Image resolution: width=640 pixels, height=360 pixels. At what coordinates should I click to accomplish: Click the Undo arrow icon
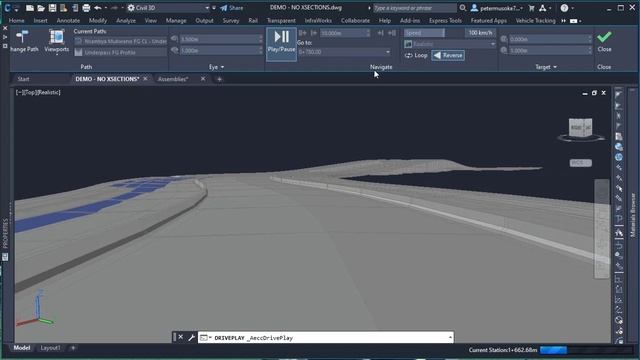pos(98,8)
